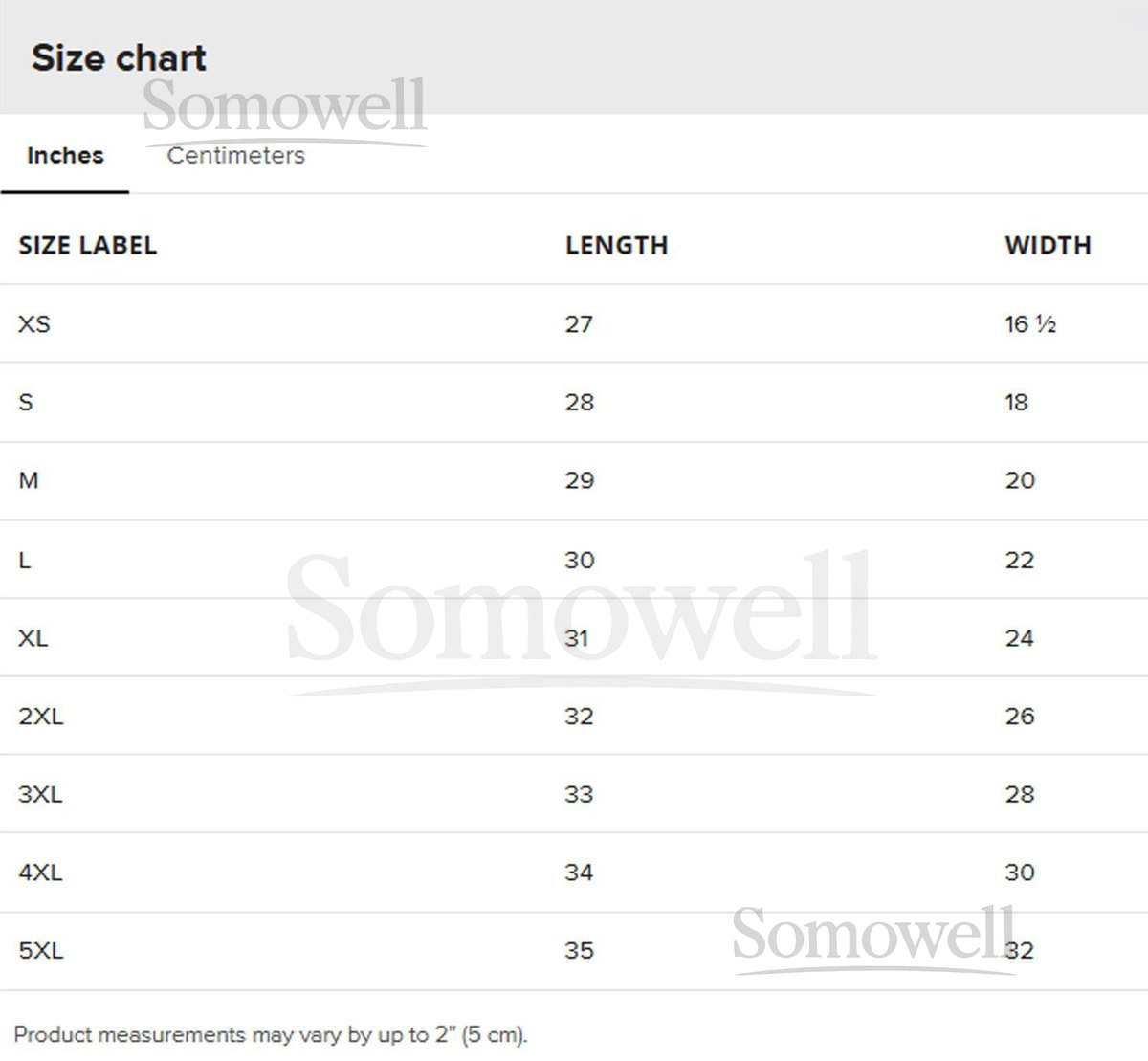Select the L size row label
The image size is (1148, 1061).
[x=25, y=560]
